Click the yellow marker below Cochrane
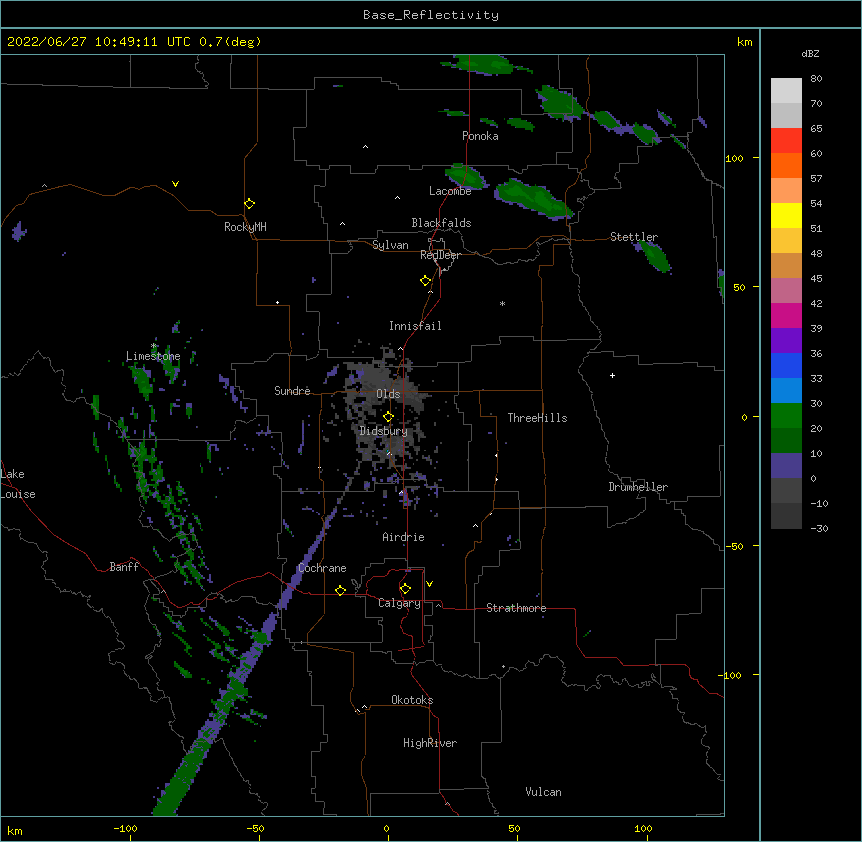Viewport: 862px width, 842px height. point(340,590)
